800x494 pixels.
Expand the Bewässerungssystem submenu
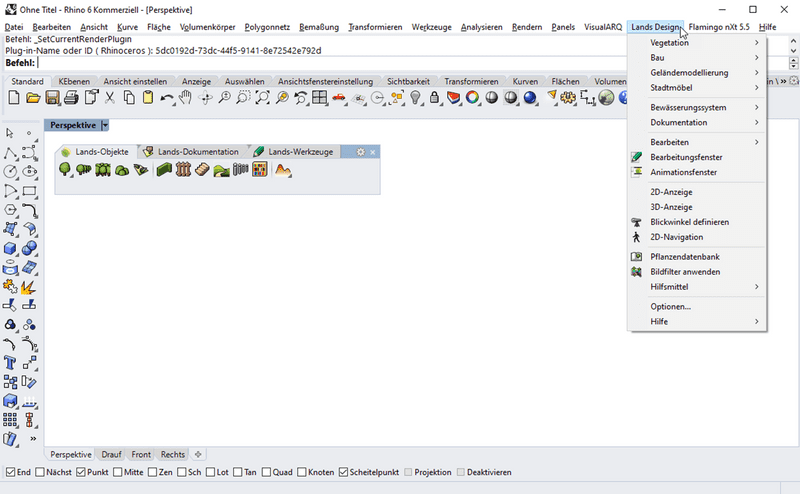point(697,107)
